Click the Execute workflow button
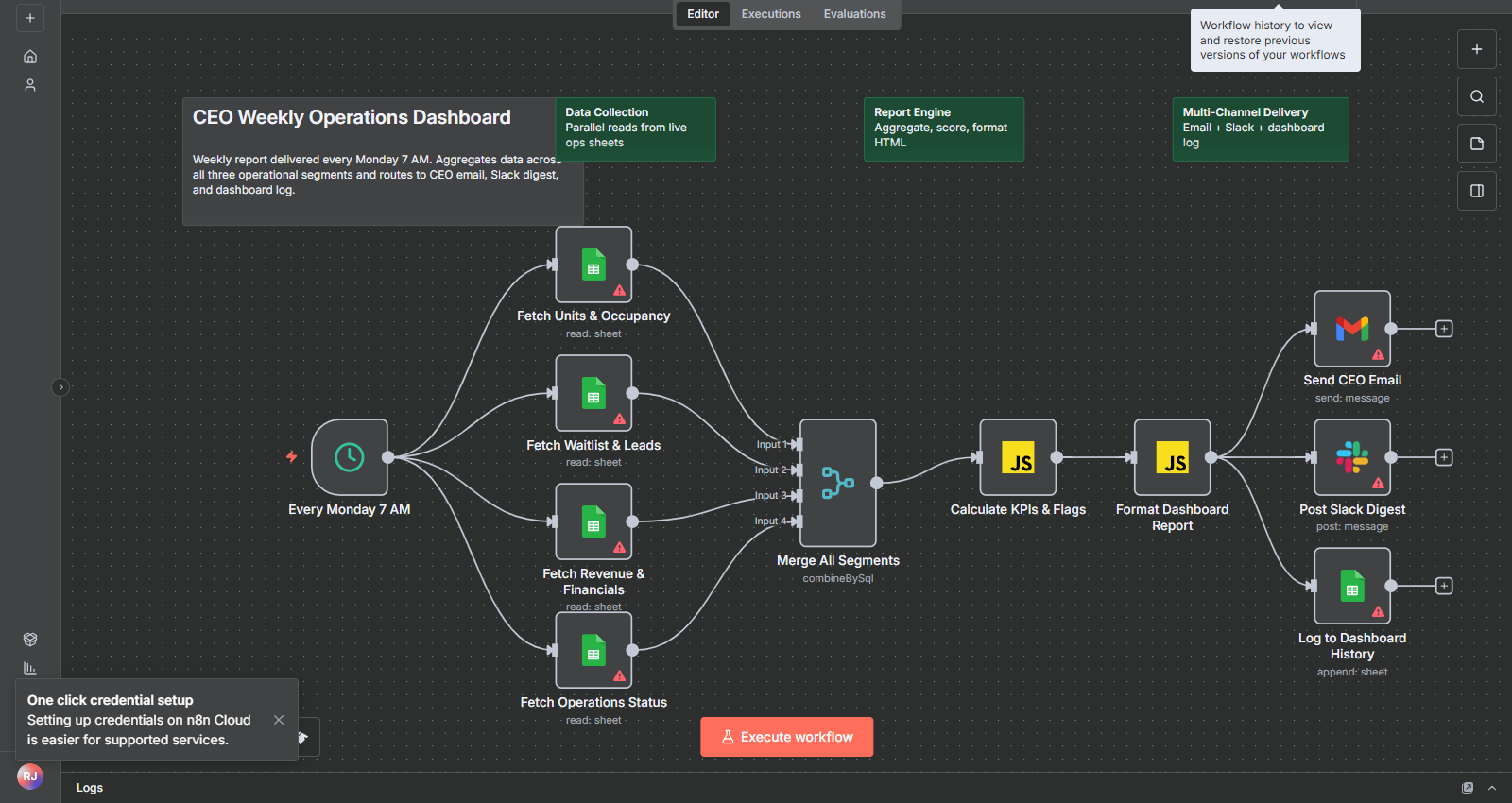This screenshot has height=803, width=1512. [787, 737]
